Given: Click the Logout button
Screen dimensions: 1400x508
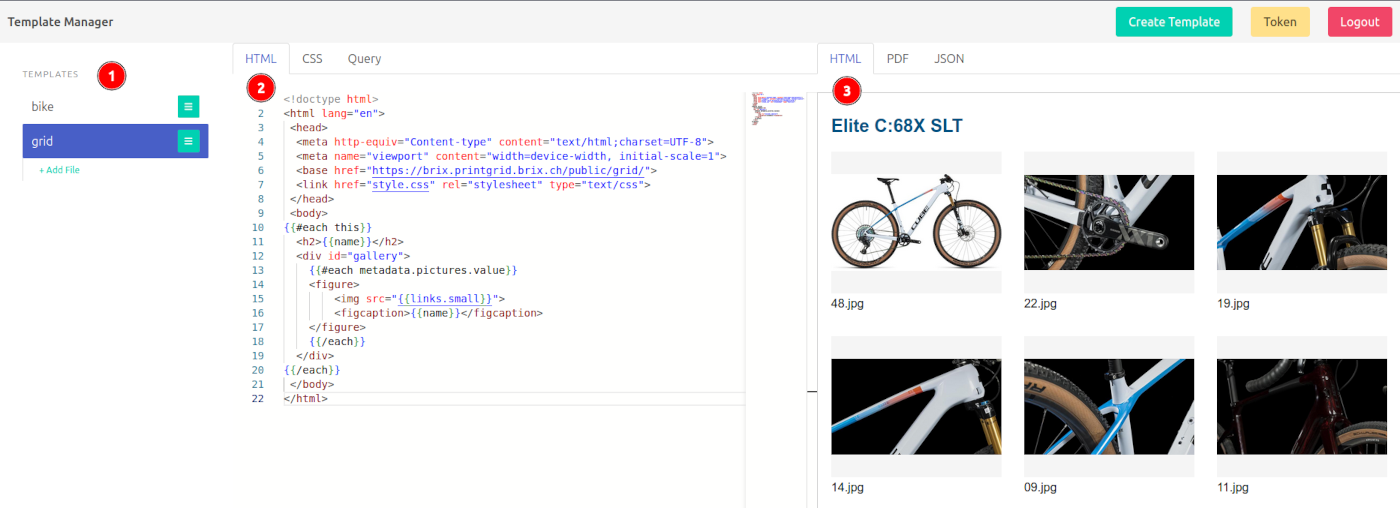Looking at the screenshot, I should [1359, 22].
